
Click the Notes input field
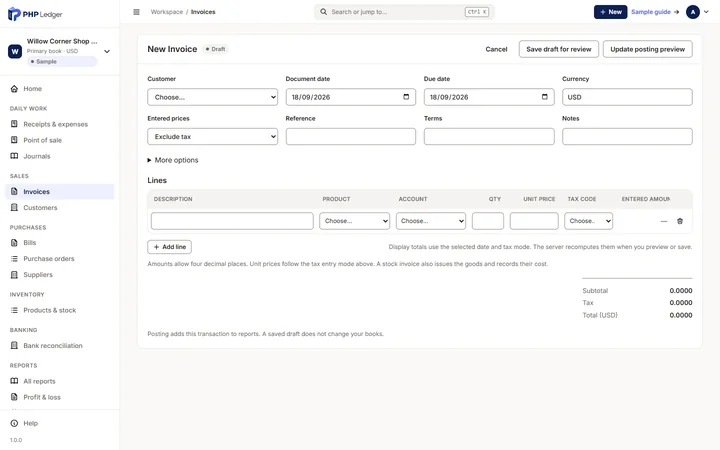[x=627, y=137]
